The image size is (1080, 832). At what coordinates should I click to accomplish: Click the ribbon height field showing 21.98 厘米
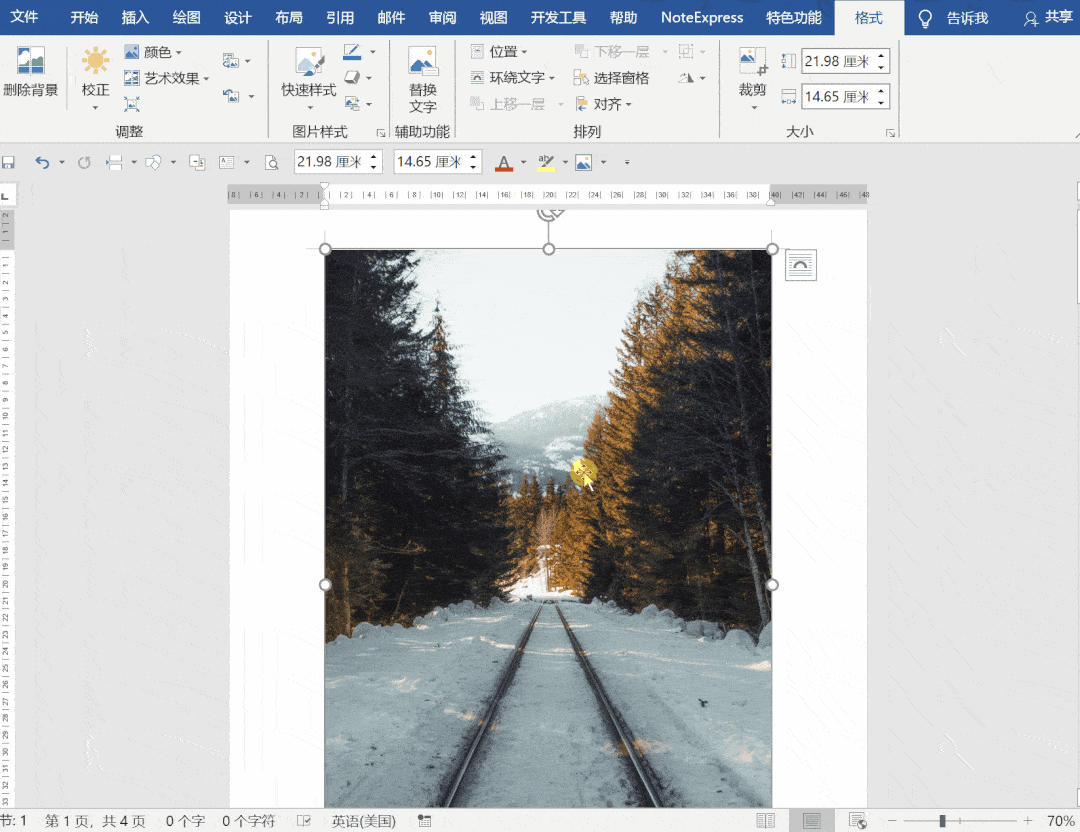click(x=837, y=61)
